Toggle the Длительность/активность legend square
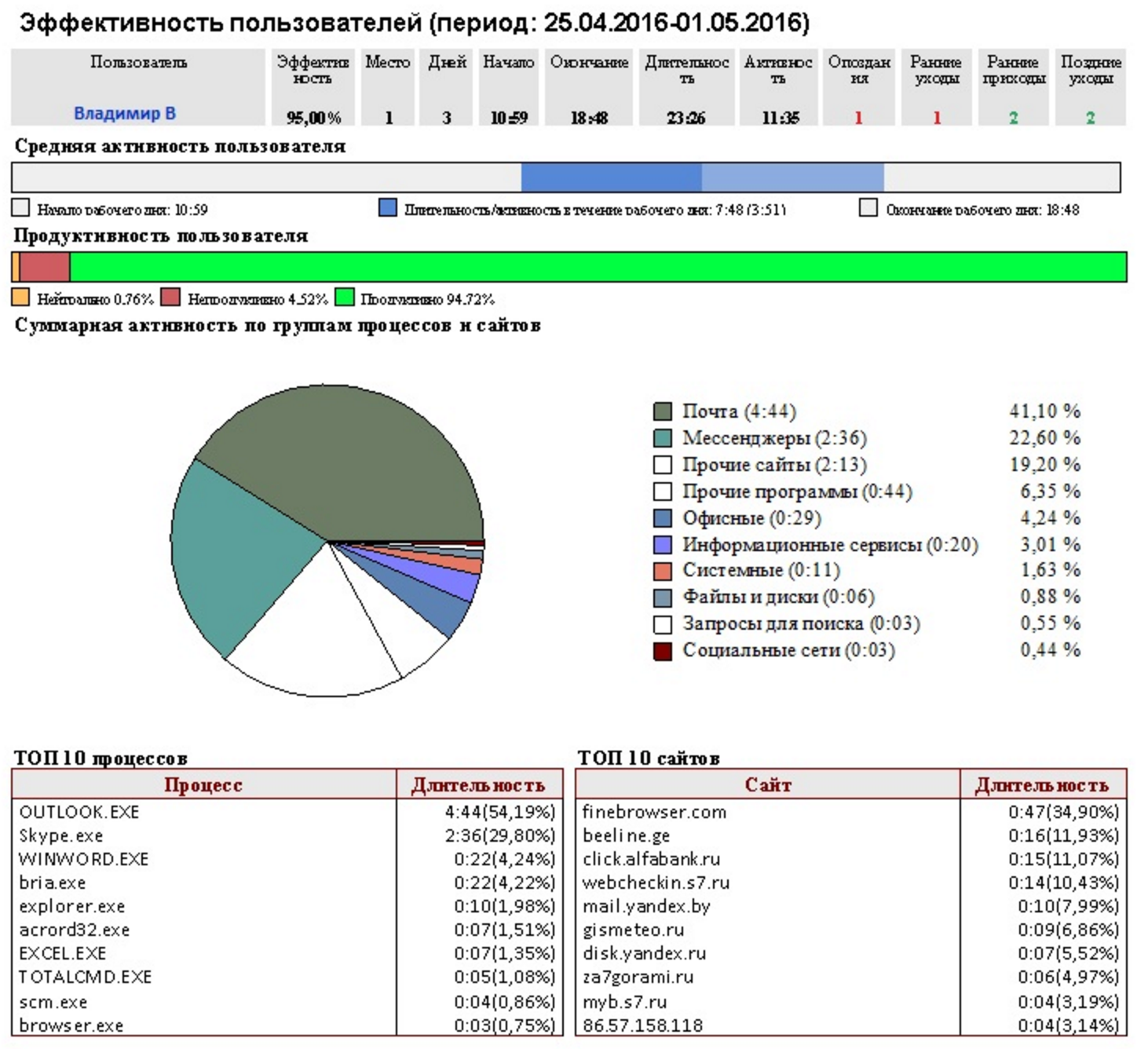 point(386,207)
